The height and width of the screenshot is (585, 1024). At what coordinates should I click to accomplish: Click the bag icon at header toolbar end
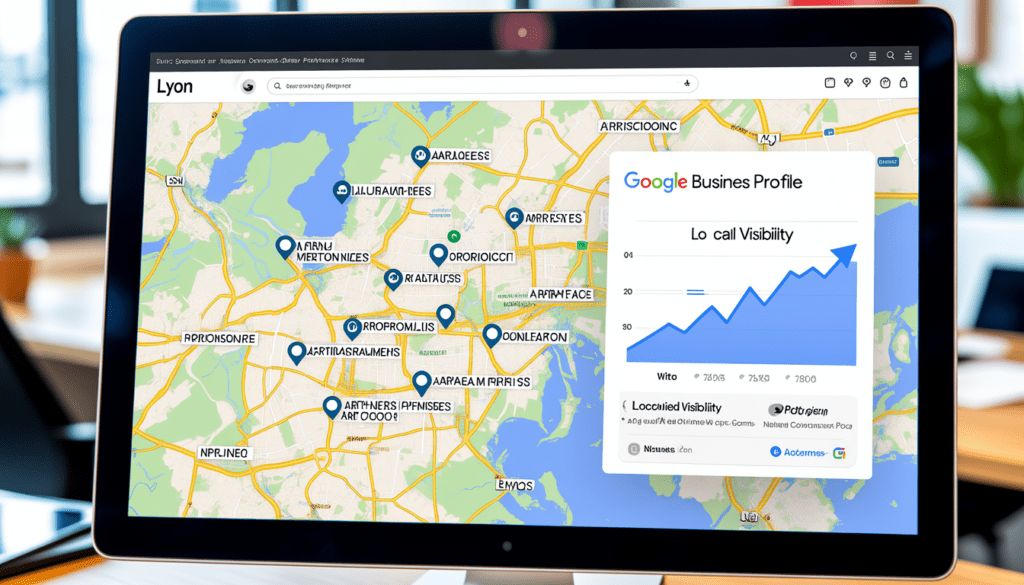(x=904, y=83)
